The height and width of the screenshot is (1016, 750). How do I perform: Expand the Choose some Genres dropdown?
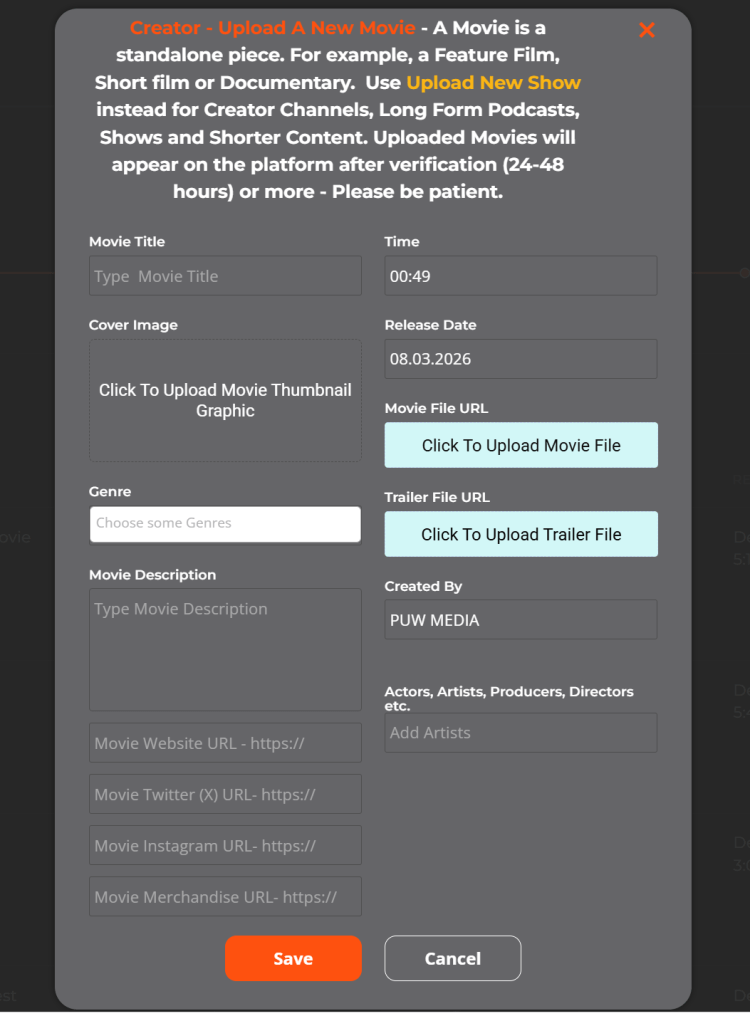coord(225,524)
